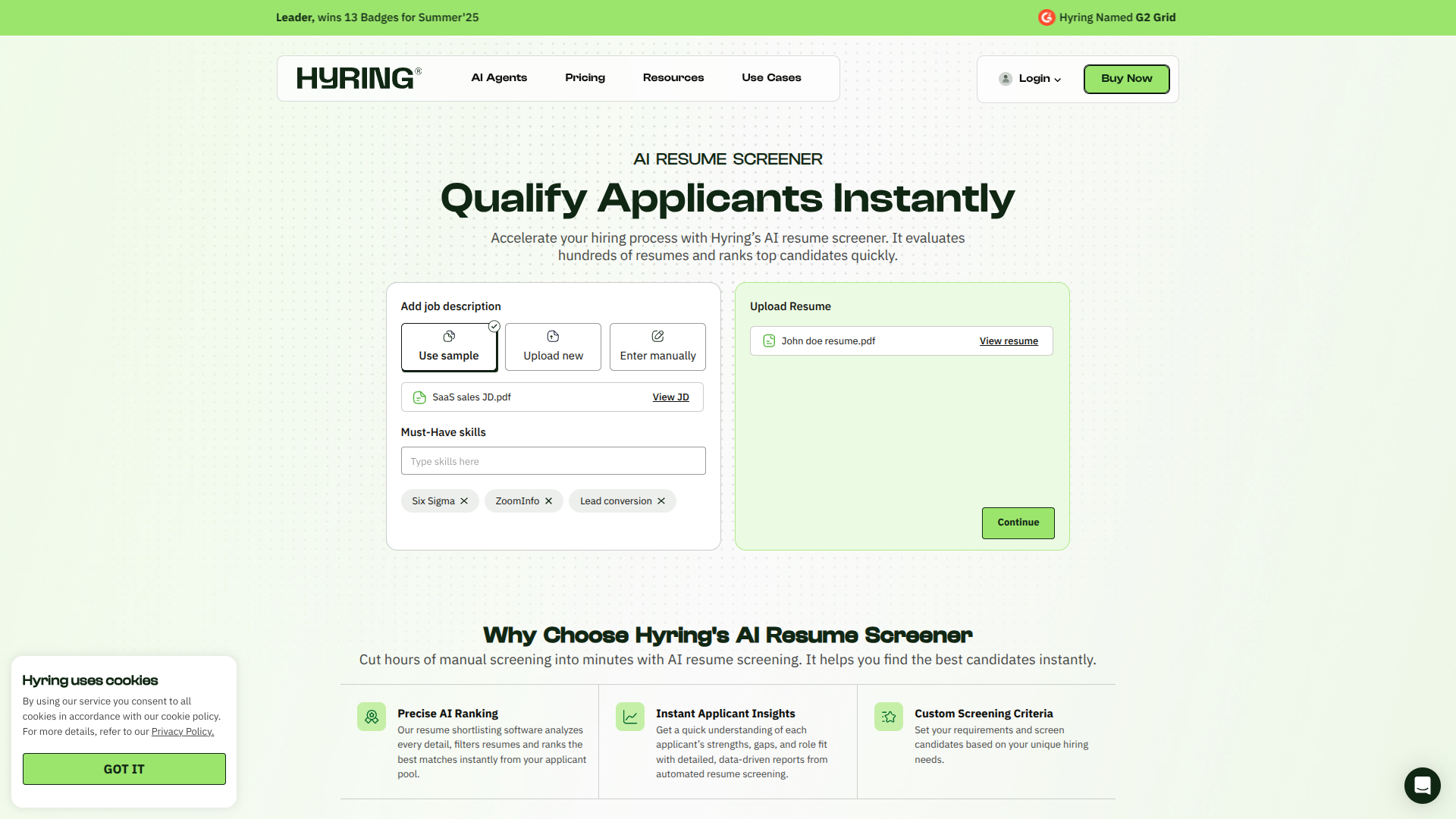Click the Enter manually pencil icon
The image size is (1456, 819).
[x=657, y=336]
